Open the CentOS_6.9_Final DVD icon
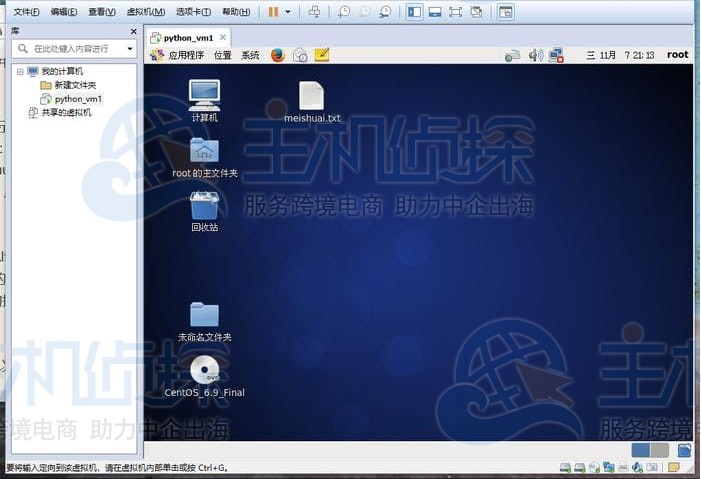The width and height of the screenshot is (701, 479). 204,371
